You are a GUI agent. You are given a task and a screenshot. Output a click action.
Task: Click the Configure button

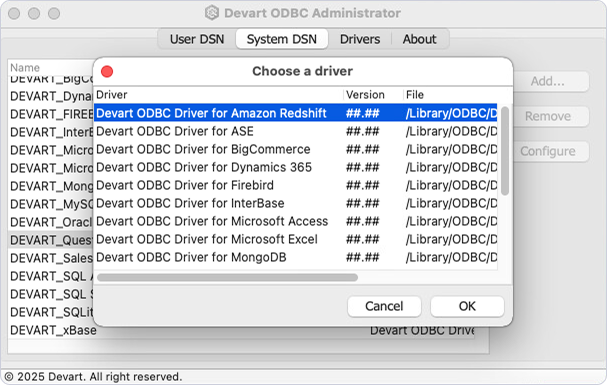click(550, 151)
